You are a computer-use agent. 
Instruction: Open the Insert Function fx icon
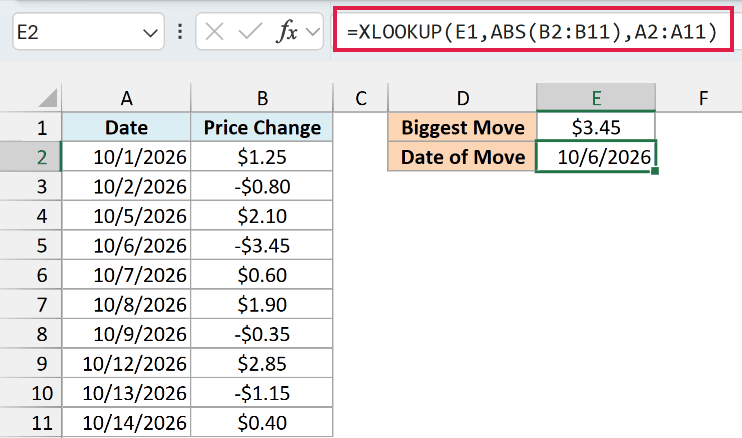(x=287, y=32)
